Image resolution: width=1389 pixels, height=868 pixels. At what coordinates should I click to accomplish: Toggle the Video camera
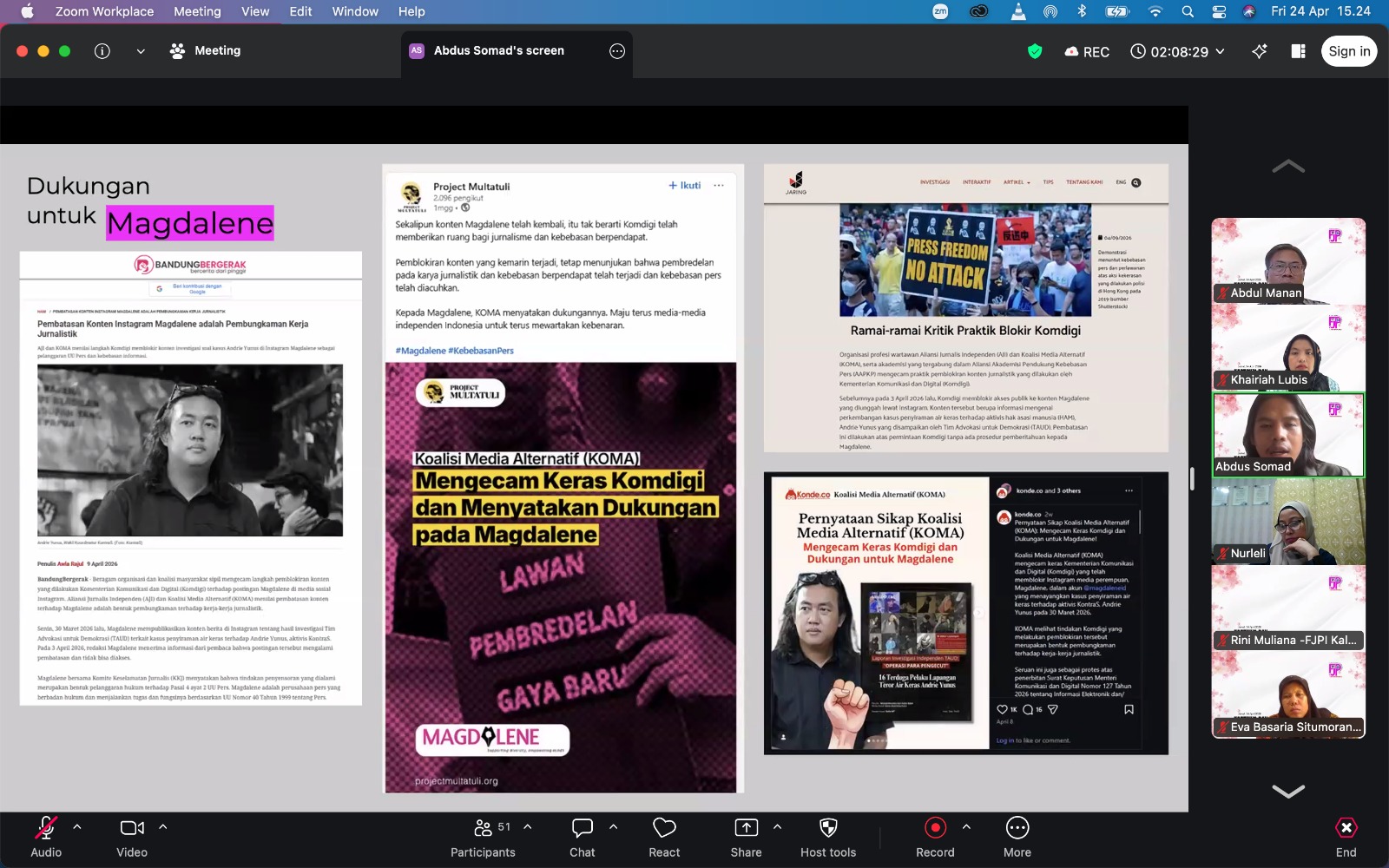pyautogui.click(x=132, y=838)
